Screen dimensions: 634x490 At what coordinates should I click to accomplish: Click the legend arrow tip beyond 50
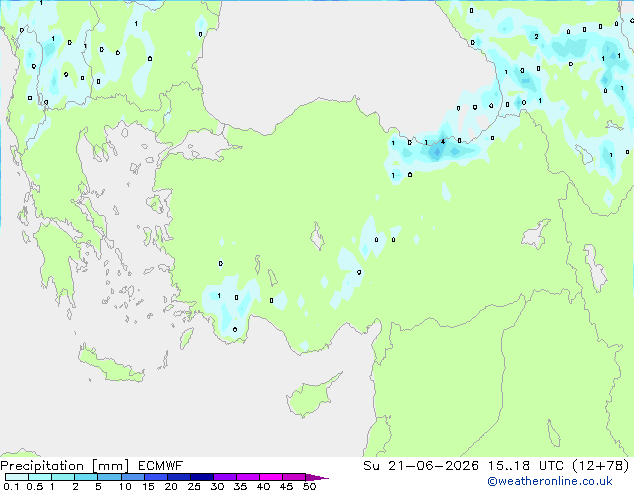click(x=317, y=477)
